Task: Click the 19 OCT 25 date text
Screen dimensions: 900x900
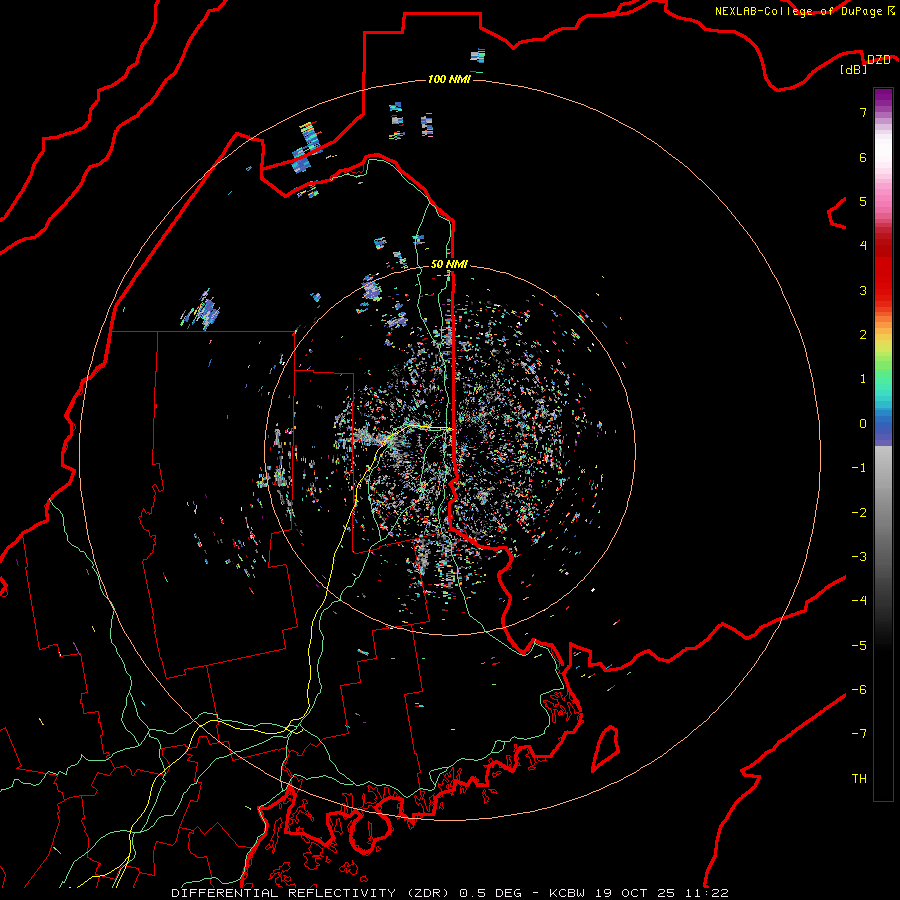Action: click(x=636, y=893)
